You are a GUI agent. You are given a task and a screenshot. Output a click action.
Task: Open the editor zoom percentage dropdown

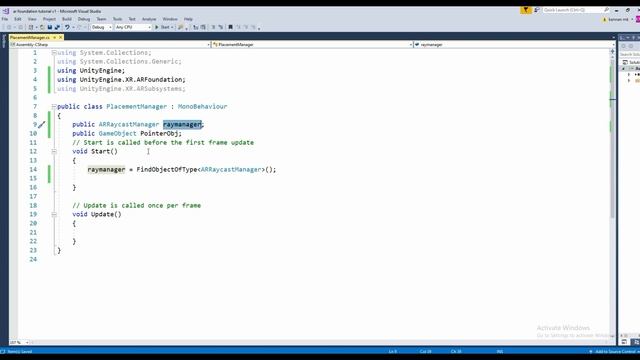tap(19, 342)
